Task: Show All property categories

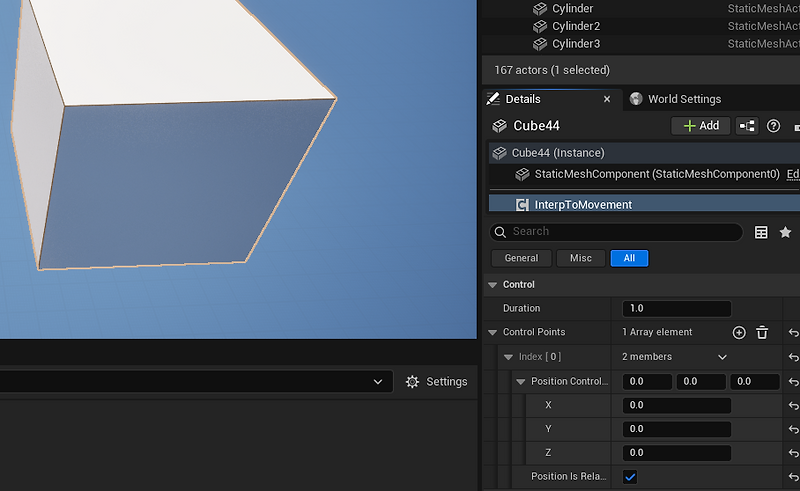Action: pyautogui.click(x=629, y=258)
